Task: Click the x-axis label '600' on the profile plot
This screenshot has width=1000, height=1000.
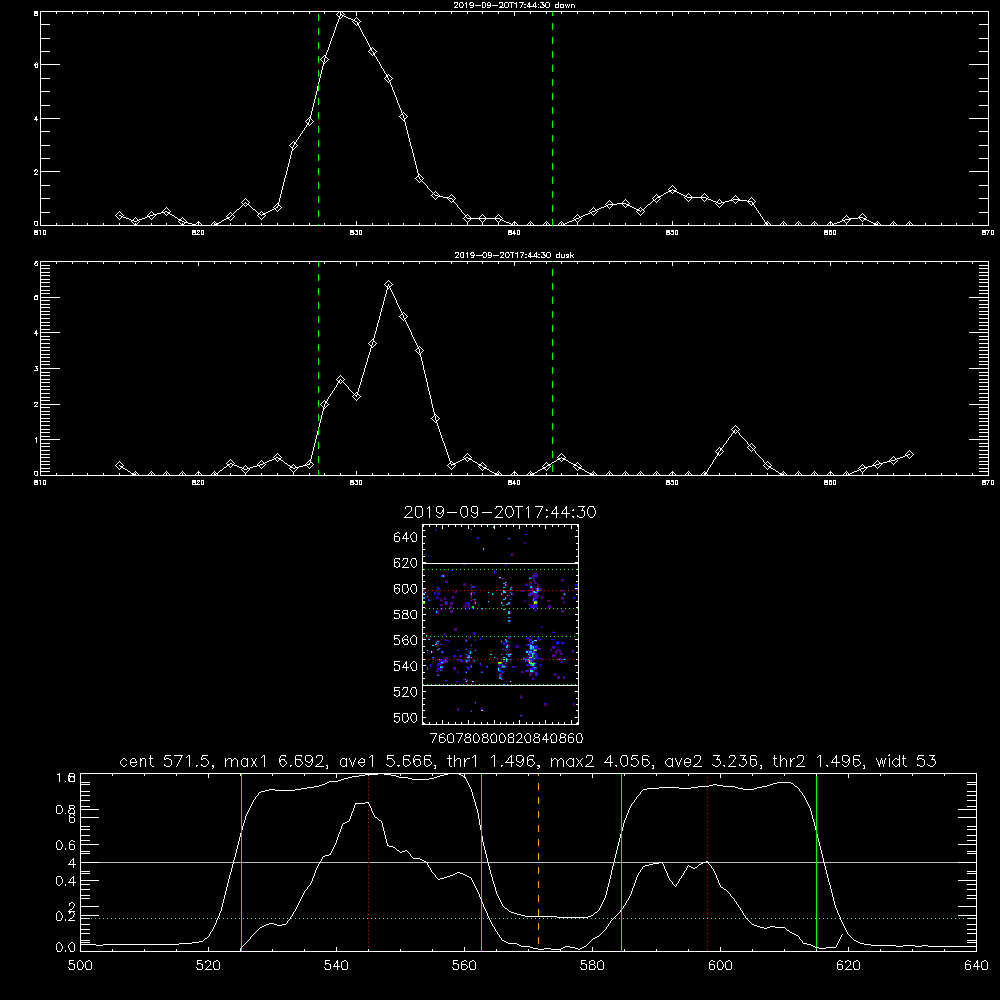Action: coord(720,966)
